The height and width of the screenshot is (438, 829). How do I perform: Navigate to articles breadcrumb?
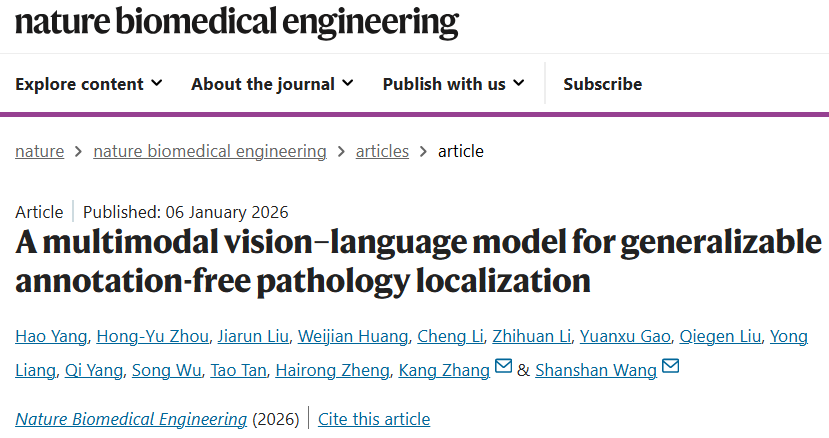point(382,151)
